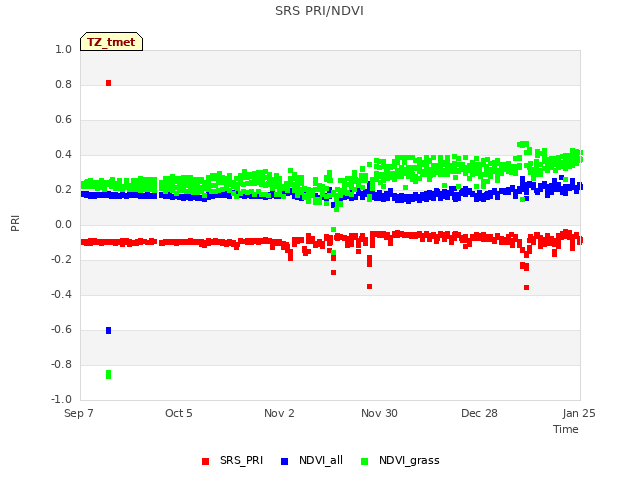This screenshot has width=640, height=480.
Task: Click the green outlier point near -0.85
Action: point(109,374)
